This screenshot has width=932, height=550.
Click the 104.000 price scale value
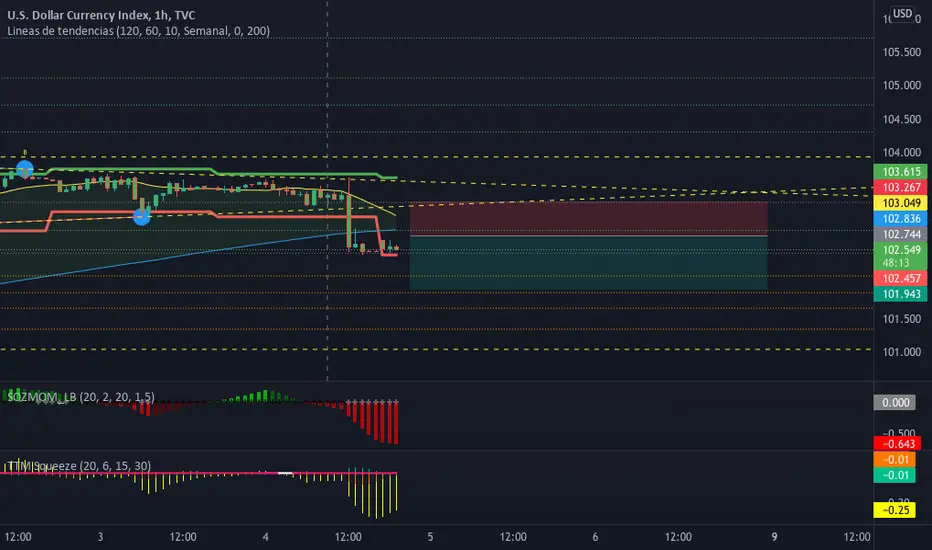click(x=902, y=153)
